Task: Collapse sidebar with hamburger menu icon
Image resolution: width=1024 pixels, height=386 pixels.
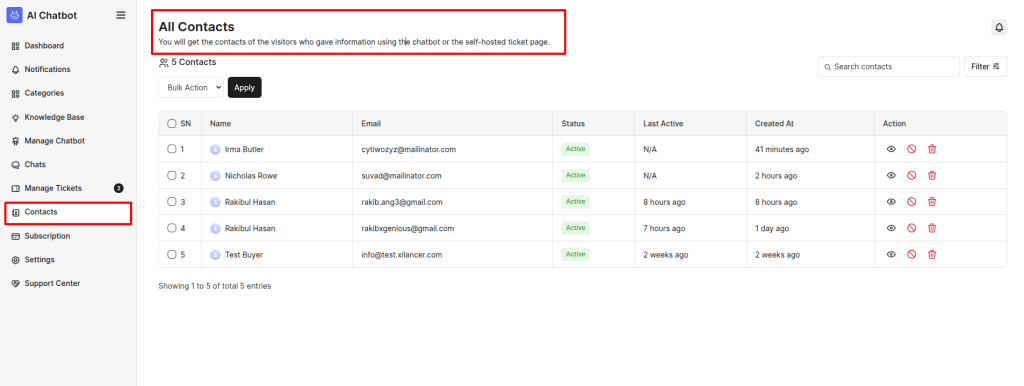Action: 121,15
